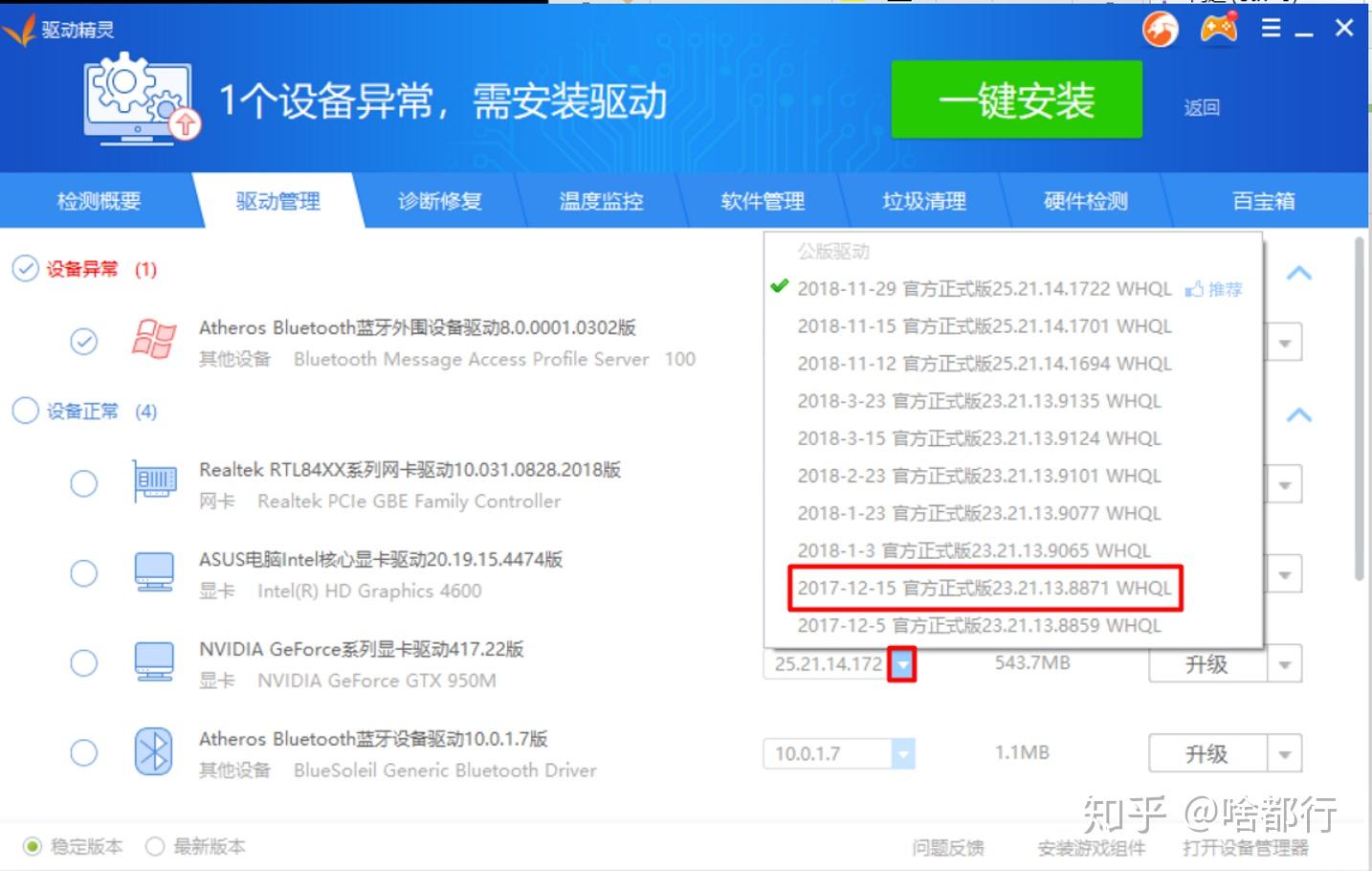1372x871 pixels.
Task: Select driver version 2018-1-3 23.21.13.9065 WHQL
Action: pos(974,550)
